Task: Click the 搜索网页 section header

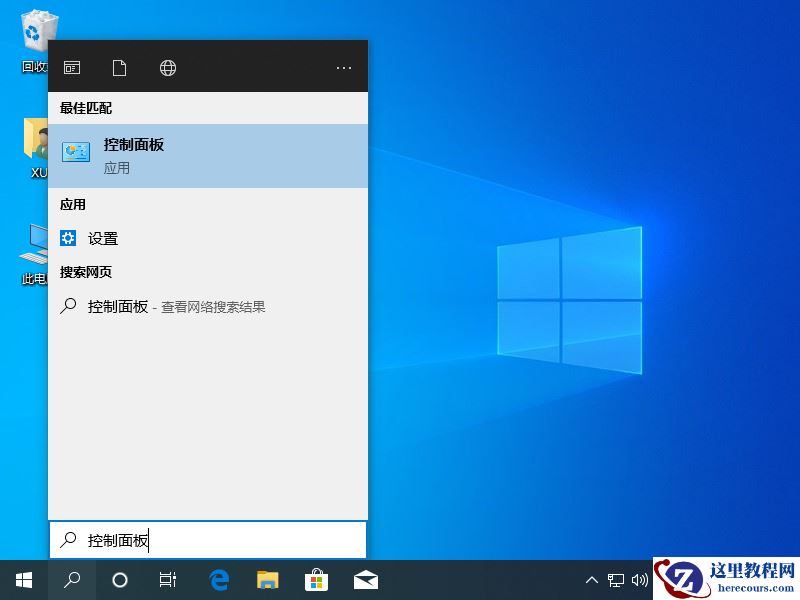Action: pos(84,272)
